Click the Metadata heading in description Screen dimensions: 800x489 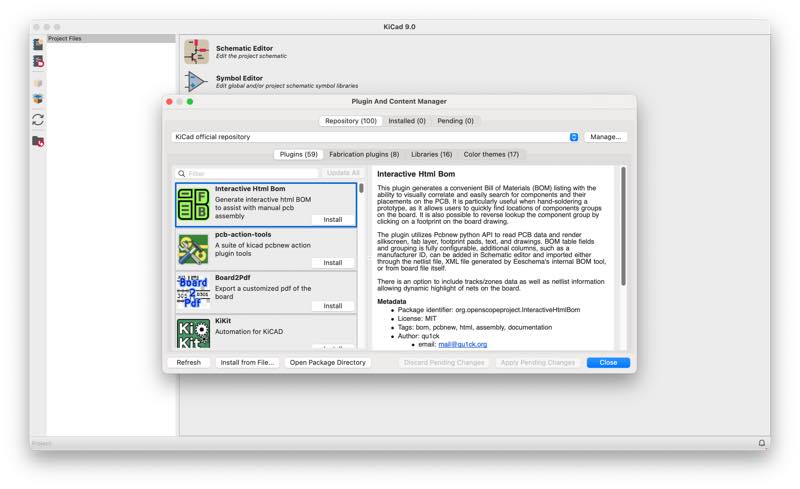click(391, 302)
